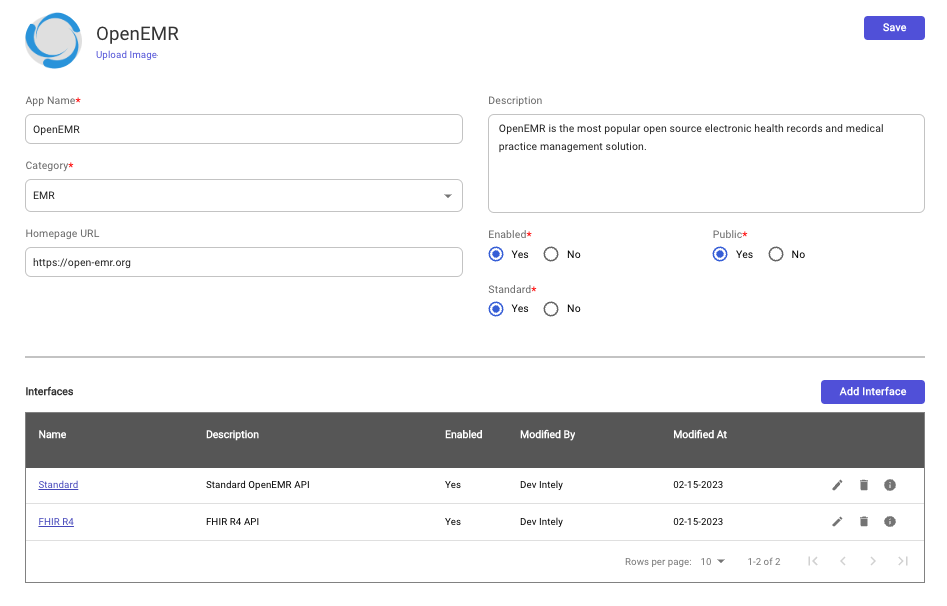Sort by the Enabled column header

click(464, 435)
